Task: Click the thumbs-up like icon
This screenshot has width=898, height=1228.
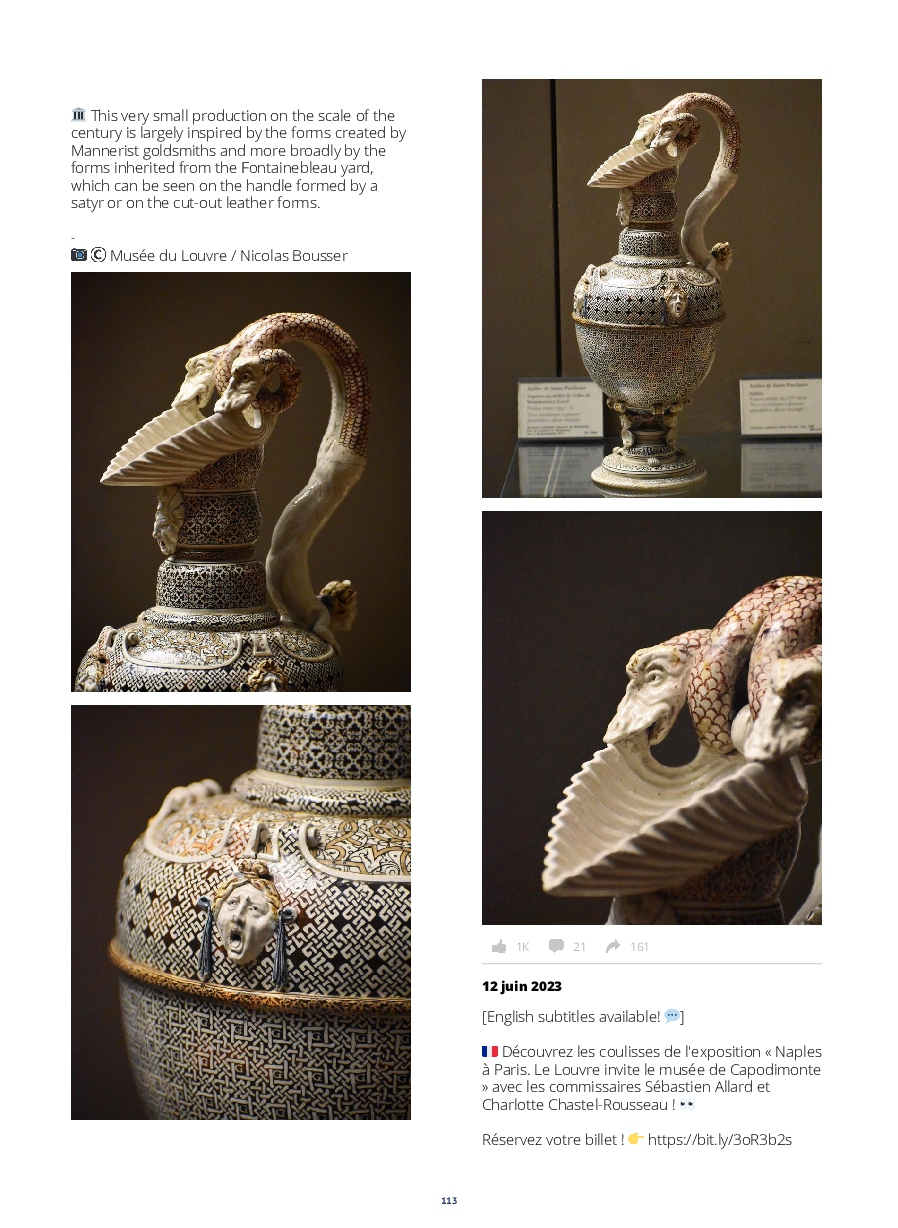Action: (x=499, y=946)
